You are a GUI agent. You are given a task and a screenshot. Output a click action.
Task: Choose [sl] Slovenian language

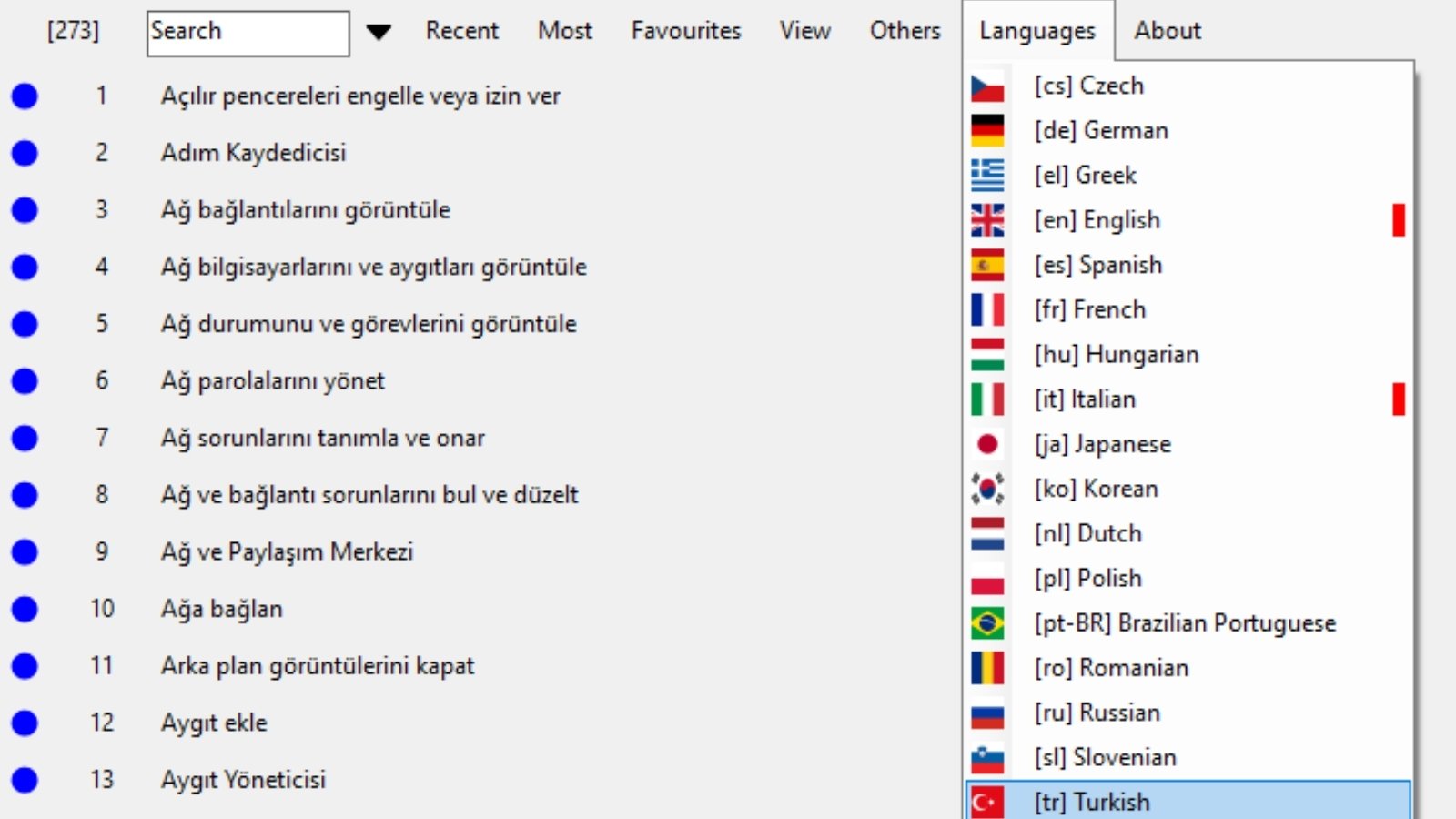click(x=1188, y=757)
